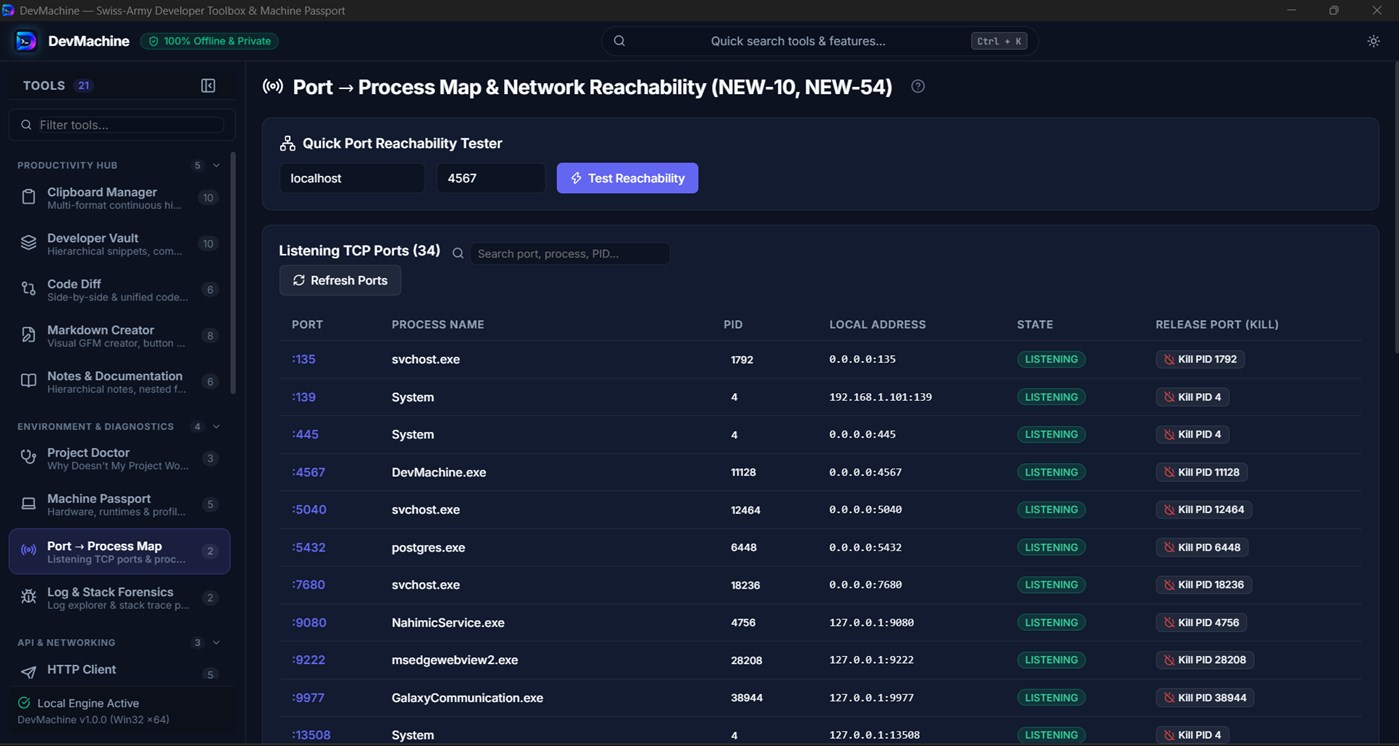Click the Clipboard Manager icon
The image size is (1399, 746).
pyautogui.click(x=29, y=198)
